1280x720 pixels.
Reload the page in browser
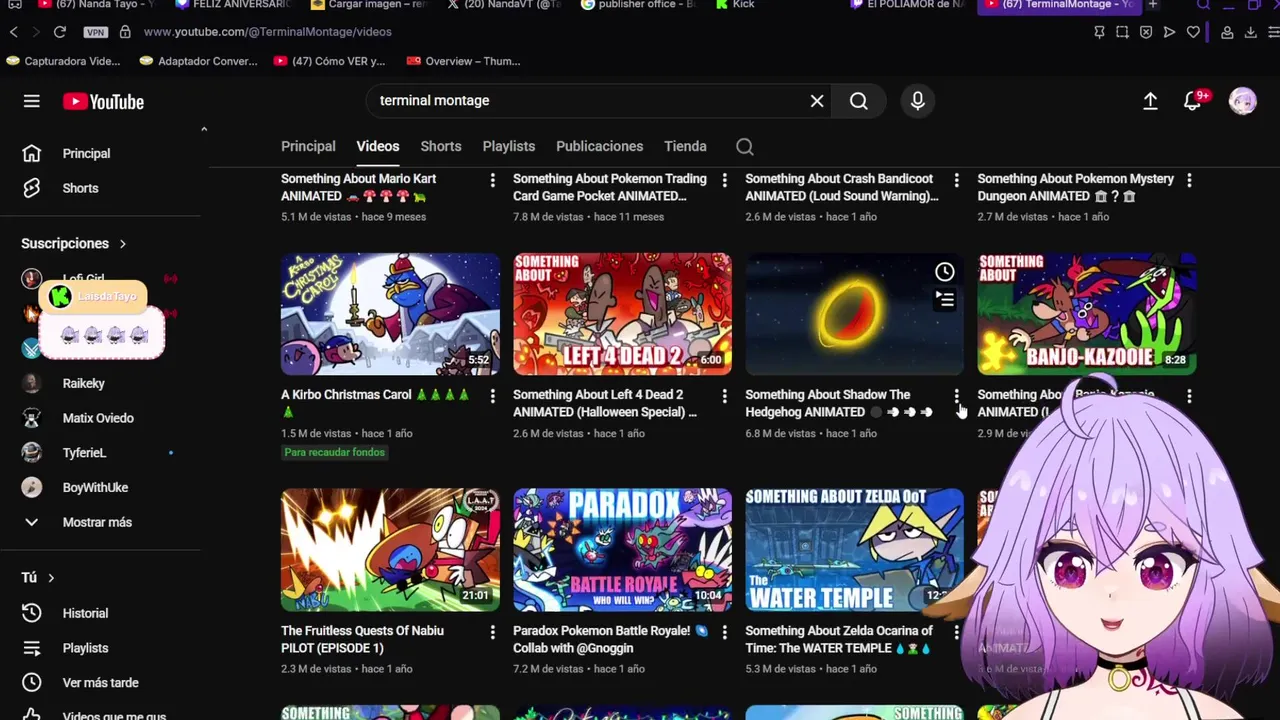60,32
